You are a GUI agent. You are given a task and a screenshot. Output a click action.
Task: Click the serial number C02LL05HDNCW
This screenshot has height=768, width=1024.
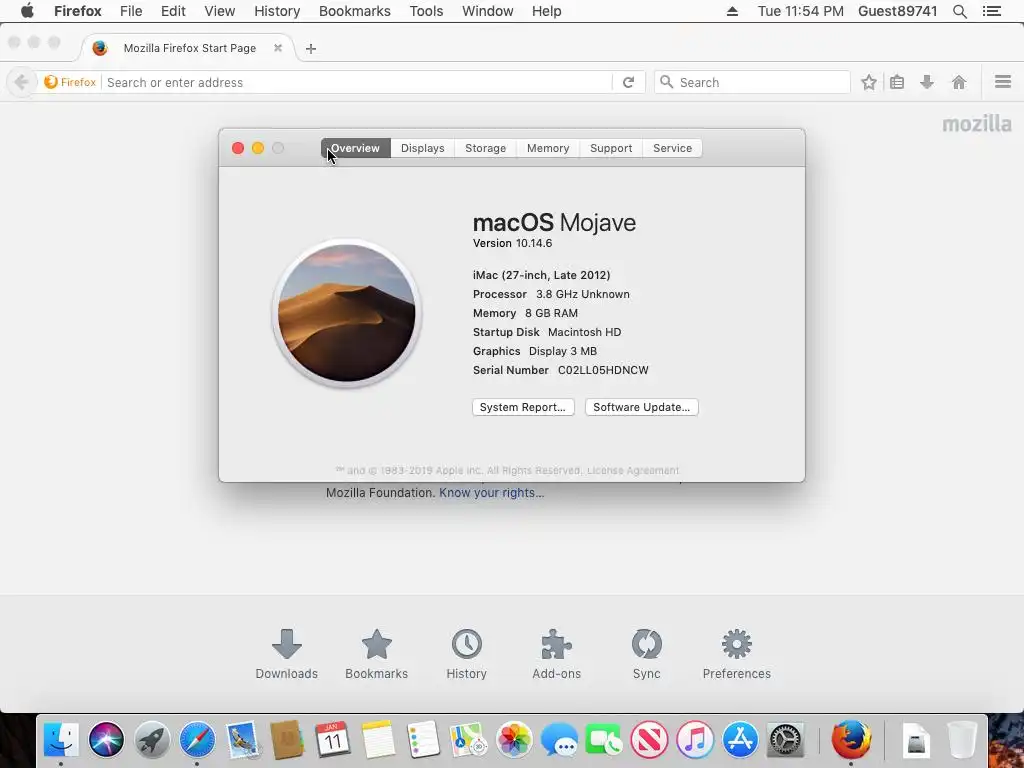603,370
